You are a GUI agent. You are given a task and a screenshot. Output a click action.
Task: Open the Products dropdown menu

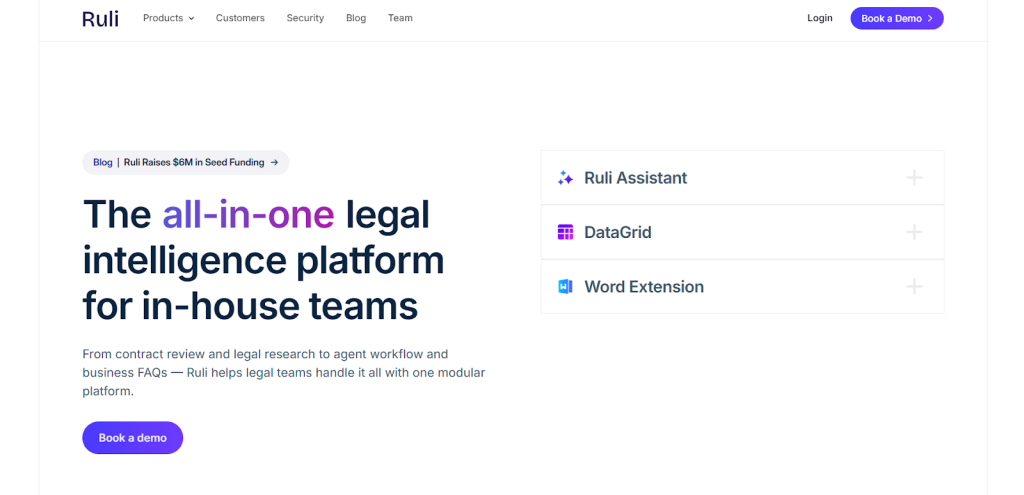[x=168, y=18]
